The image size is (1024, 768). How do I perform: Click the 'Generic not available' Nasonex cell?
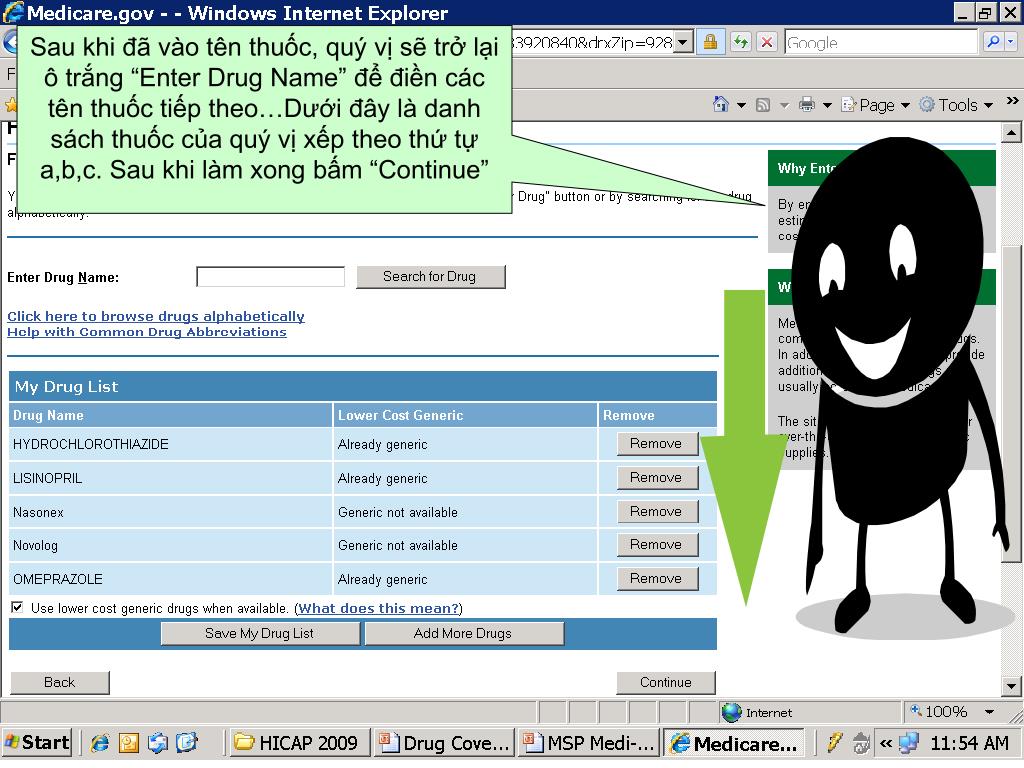[465, 512]
